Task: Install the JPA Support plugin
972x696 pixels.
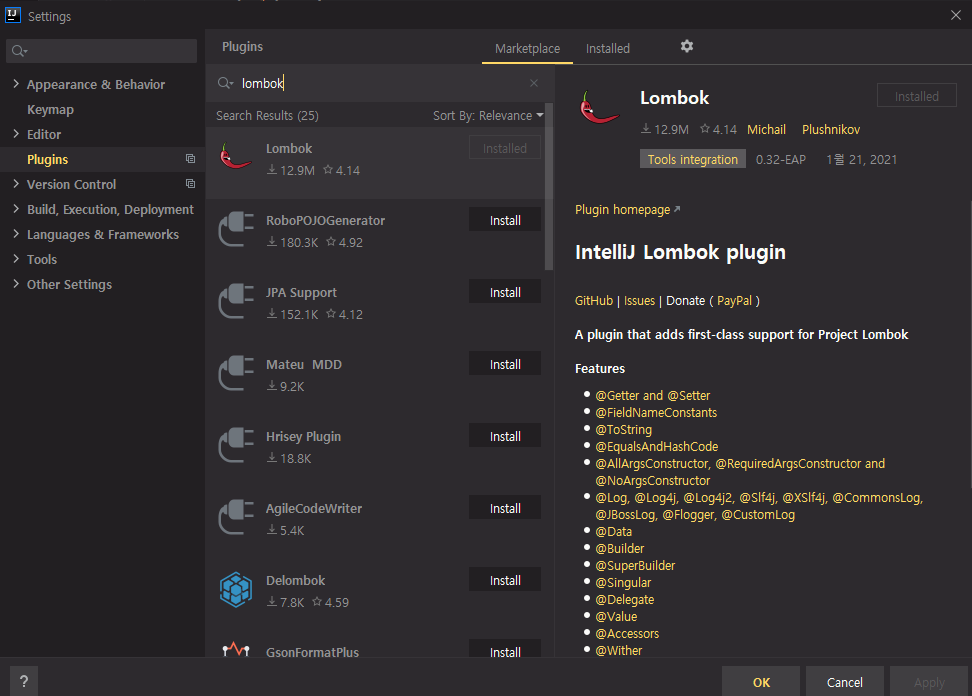Action: (x=505, y=292)
